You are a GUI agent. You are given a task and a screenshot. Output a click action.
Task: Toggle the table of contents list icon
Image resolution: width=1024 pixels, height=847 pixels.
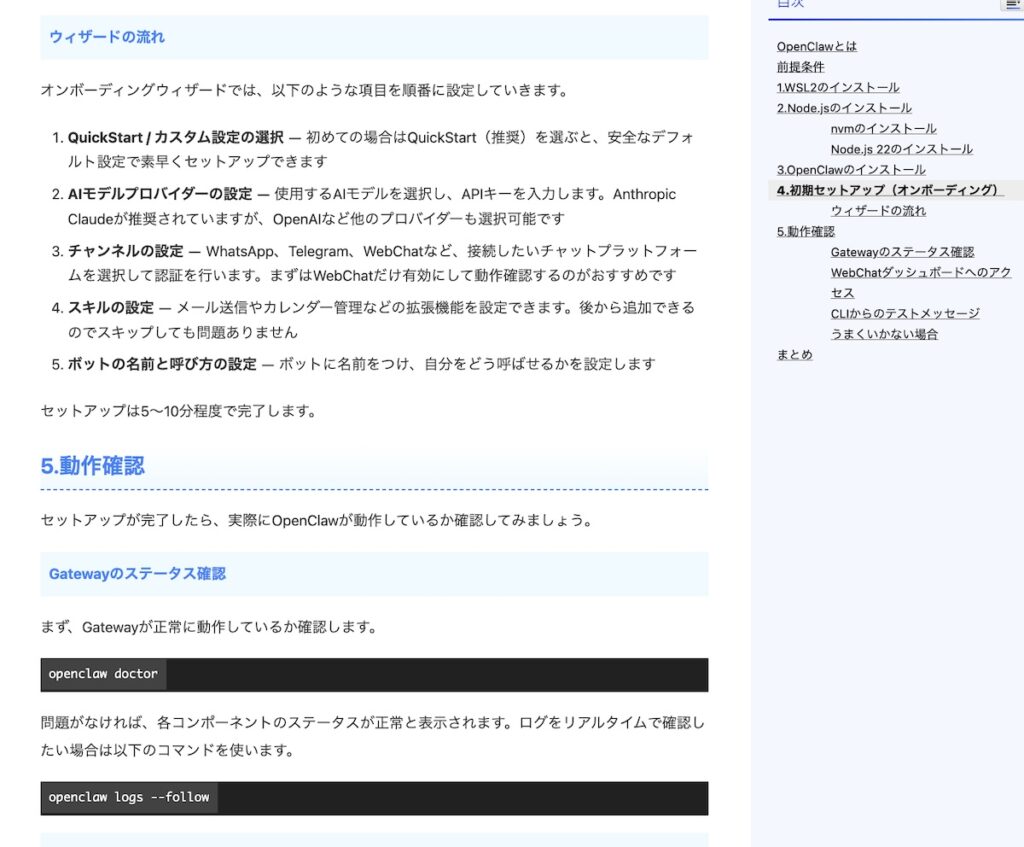click(x=1012, y=4)
